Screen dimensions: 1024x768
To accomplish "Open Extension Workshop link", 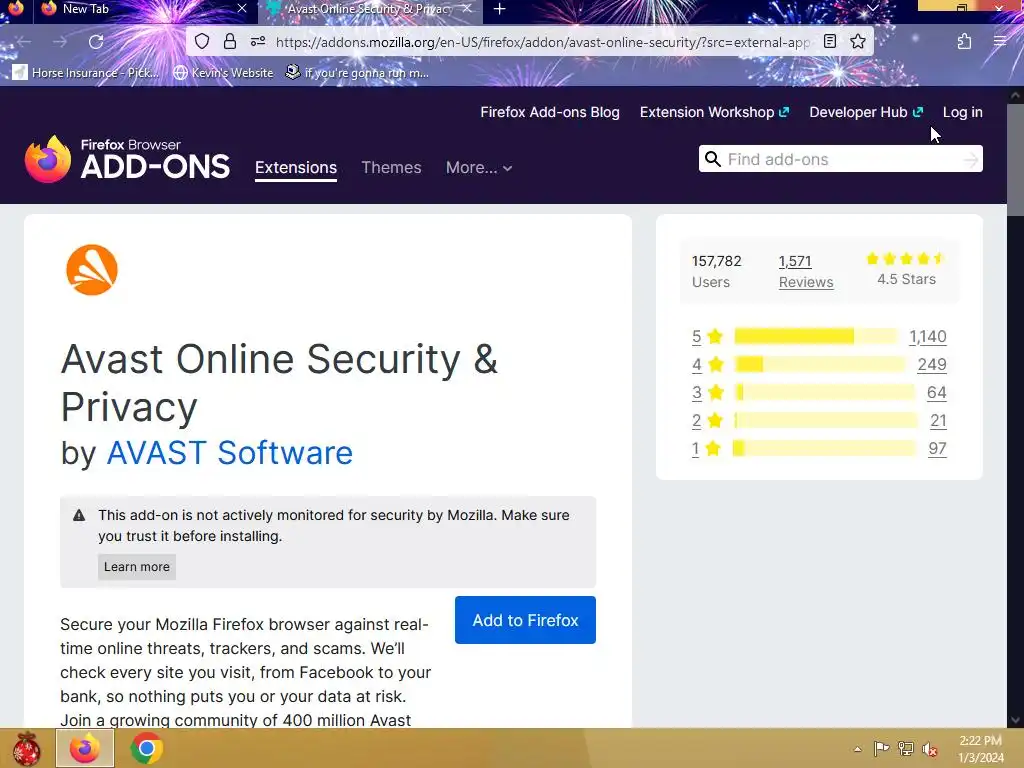I will [x=714, y=112].
